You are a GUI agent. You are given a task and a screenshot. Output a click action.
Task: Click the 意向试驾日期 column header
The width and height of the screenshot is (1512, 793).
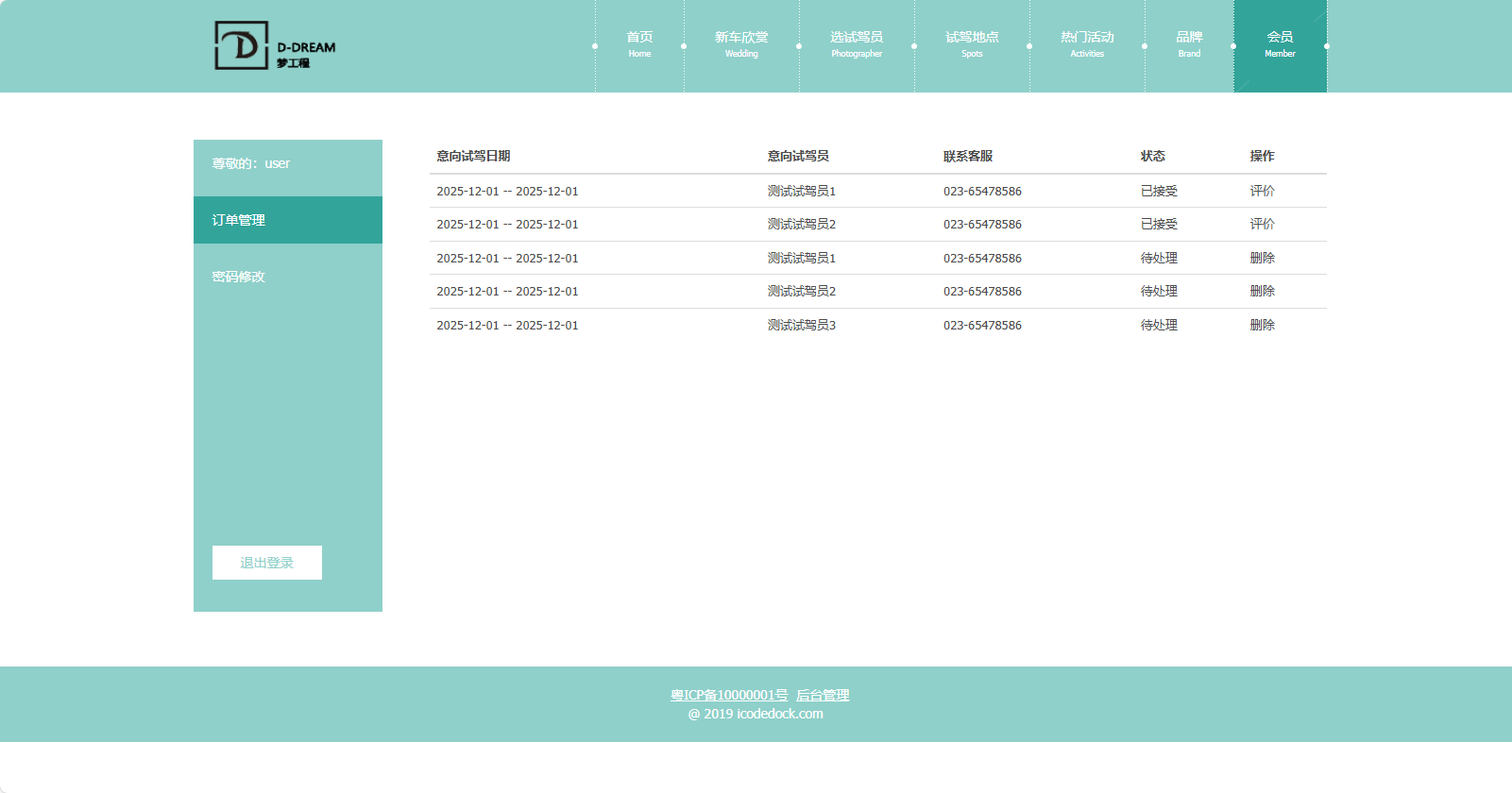[x=473, y=156]
